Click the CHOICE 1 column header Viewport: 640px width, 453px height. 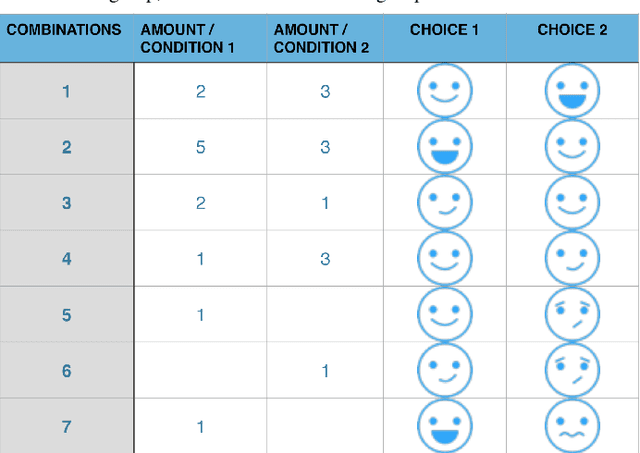point(444,30)
